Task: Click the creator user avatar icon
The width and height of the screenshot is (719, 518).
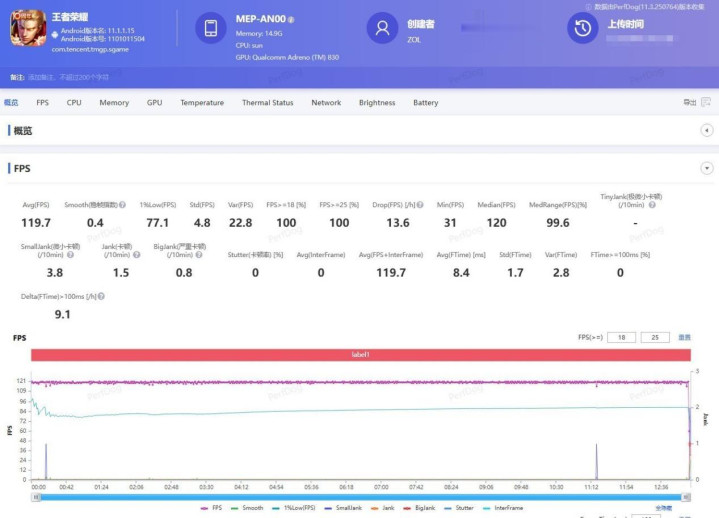Action: 383,29
